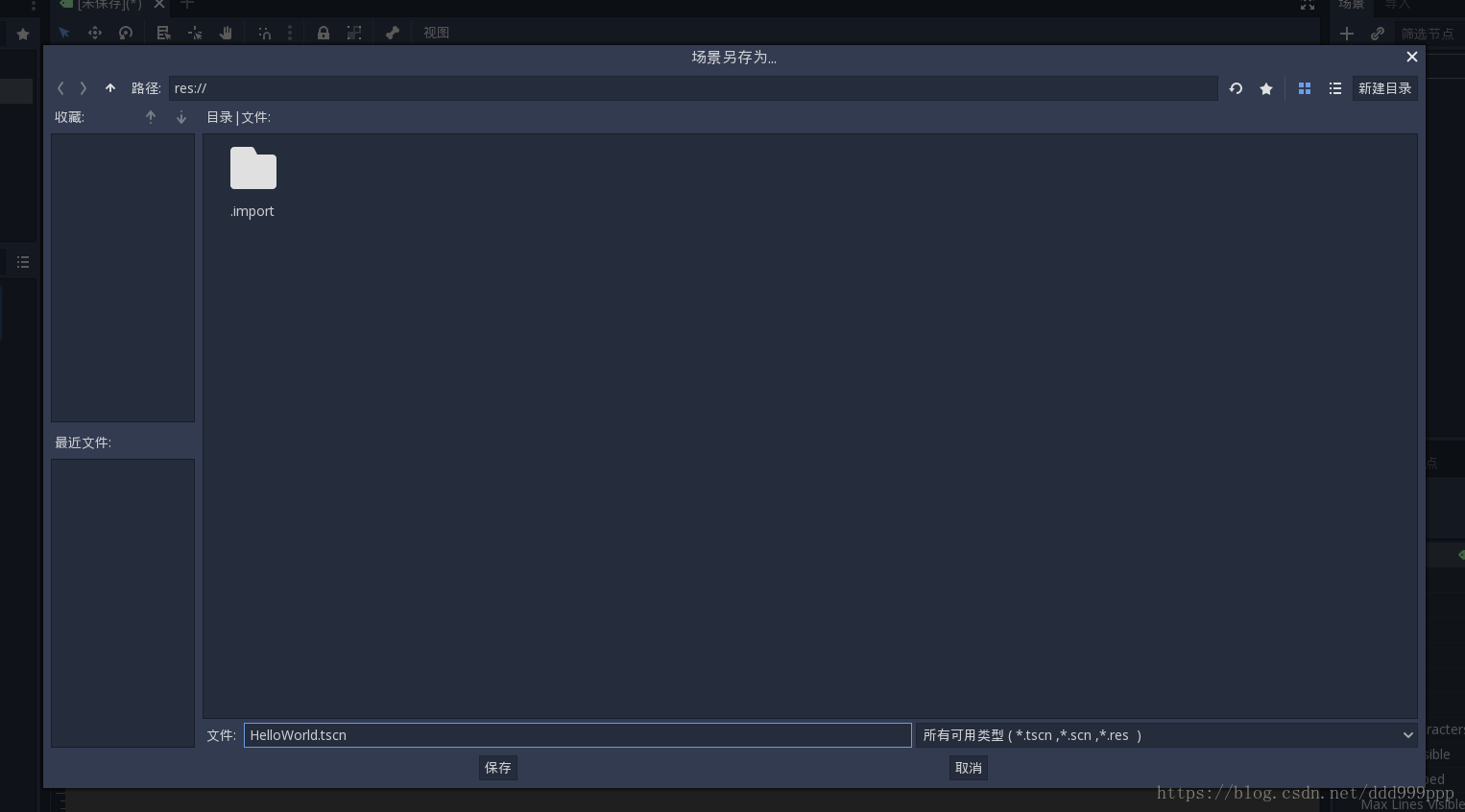Viewport: 1465px width, 812px height.
Task: Instance a child scene with chain icon
Action: click(x=1378, y=34)
